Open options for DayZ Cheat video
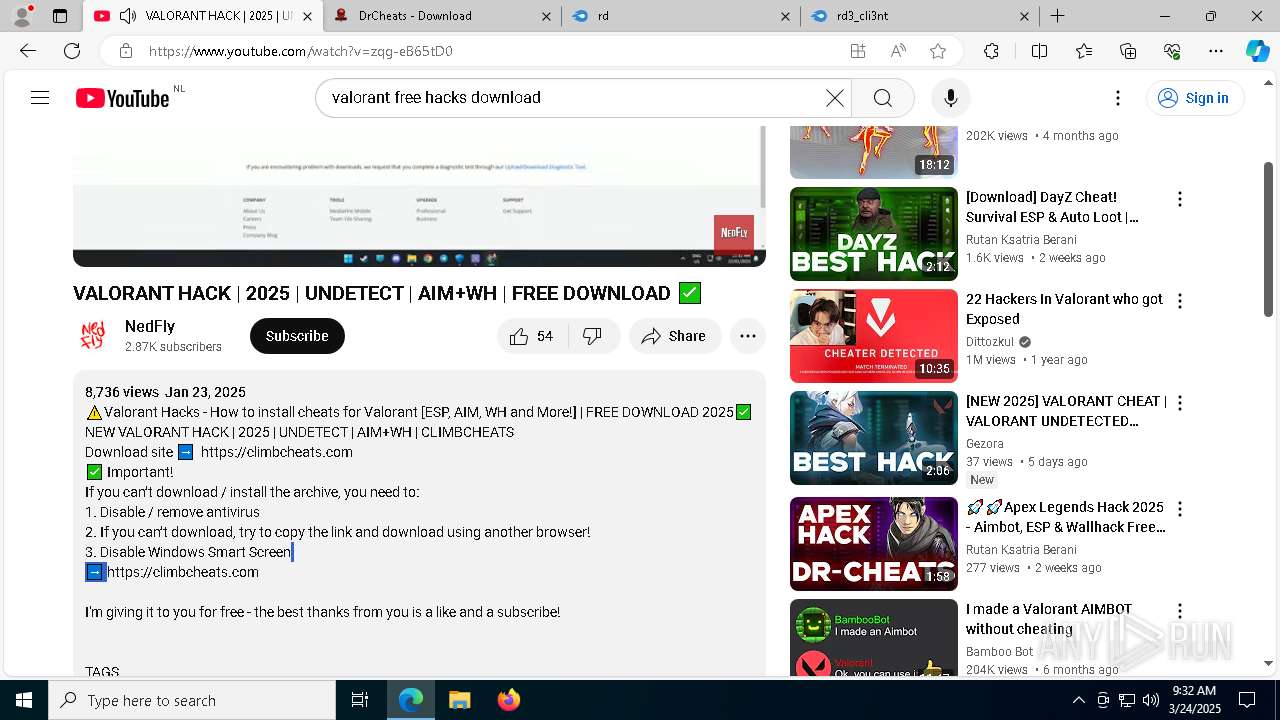Image resolution: width=1280 pixels, height=720 pixels. (x=1179, y=199)
